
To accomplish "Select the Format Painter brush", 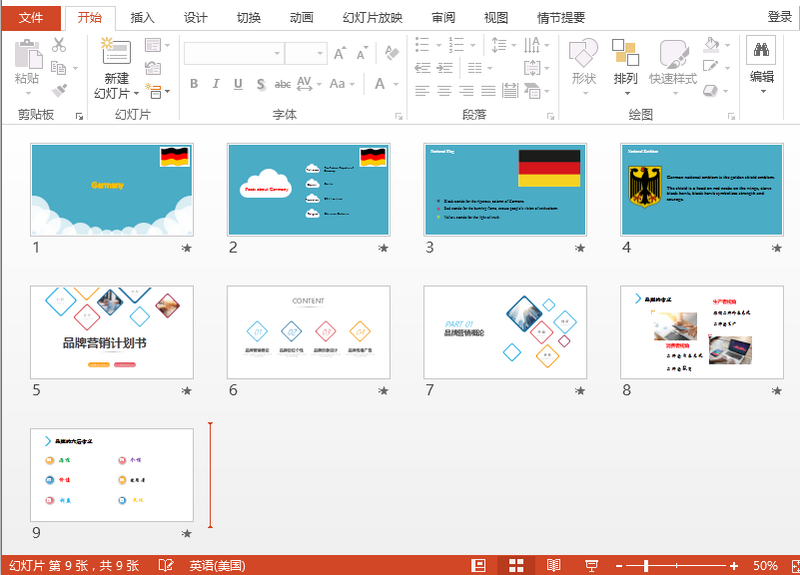I will (59, 90).
